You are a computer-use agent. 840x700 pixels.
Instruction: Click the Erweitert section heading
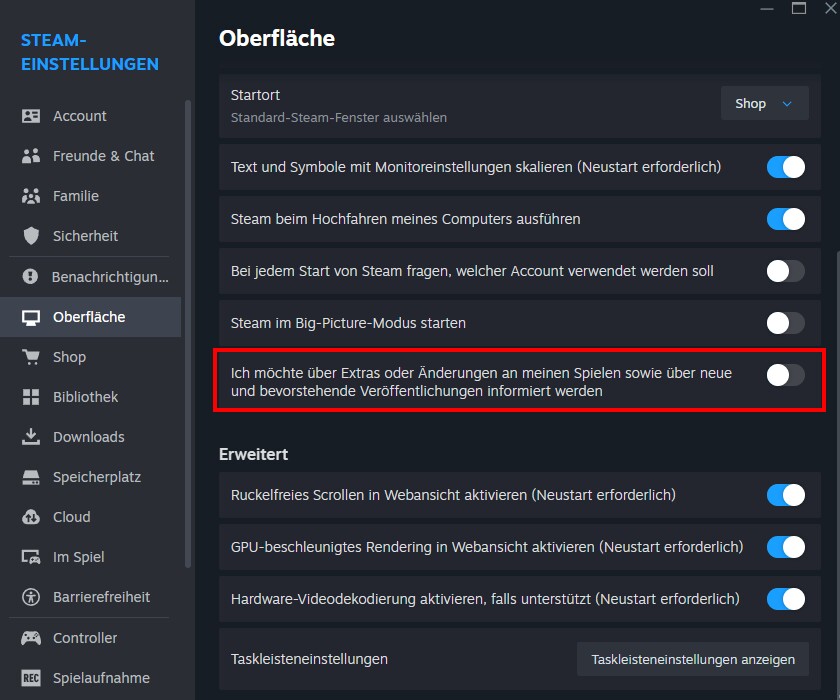pyautogui.click(x=253, y=454)
